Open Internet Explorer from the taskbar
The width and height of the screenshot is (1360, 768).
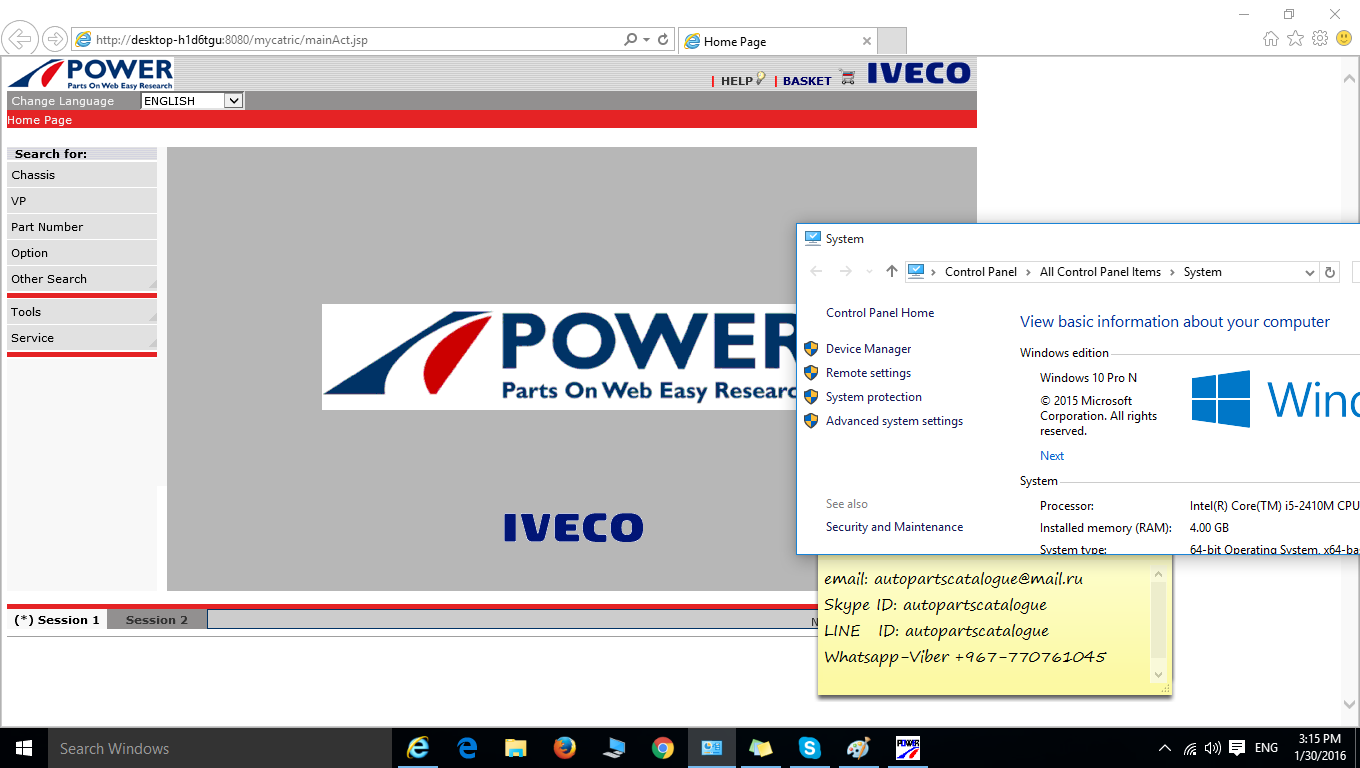point(418,748)
